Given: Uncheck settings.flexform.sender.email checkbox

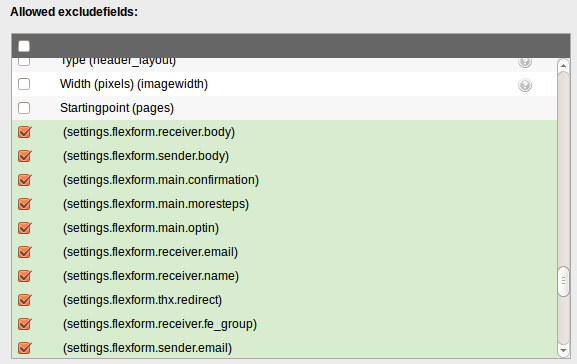Looking at the screenshot, I should pos(25,348).
